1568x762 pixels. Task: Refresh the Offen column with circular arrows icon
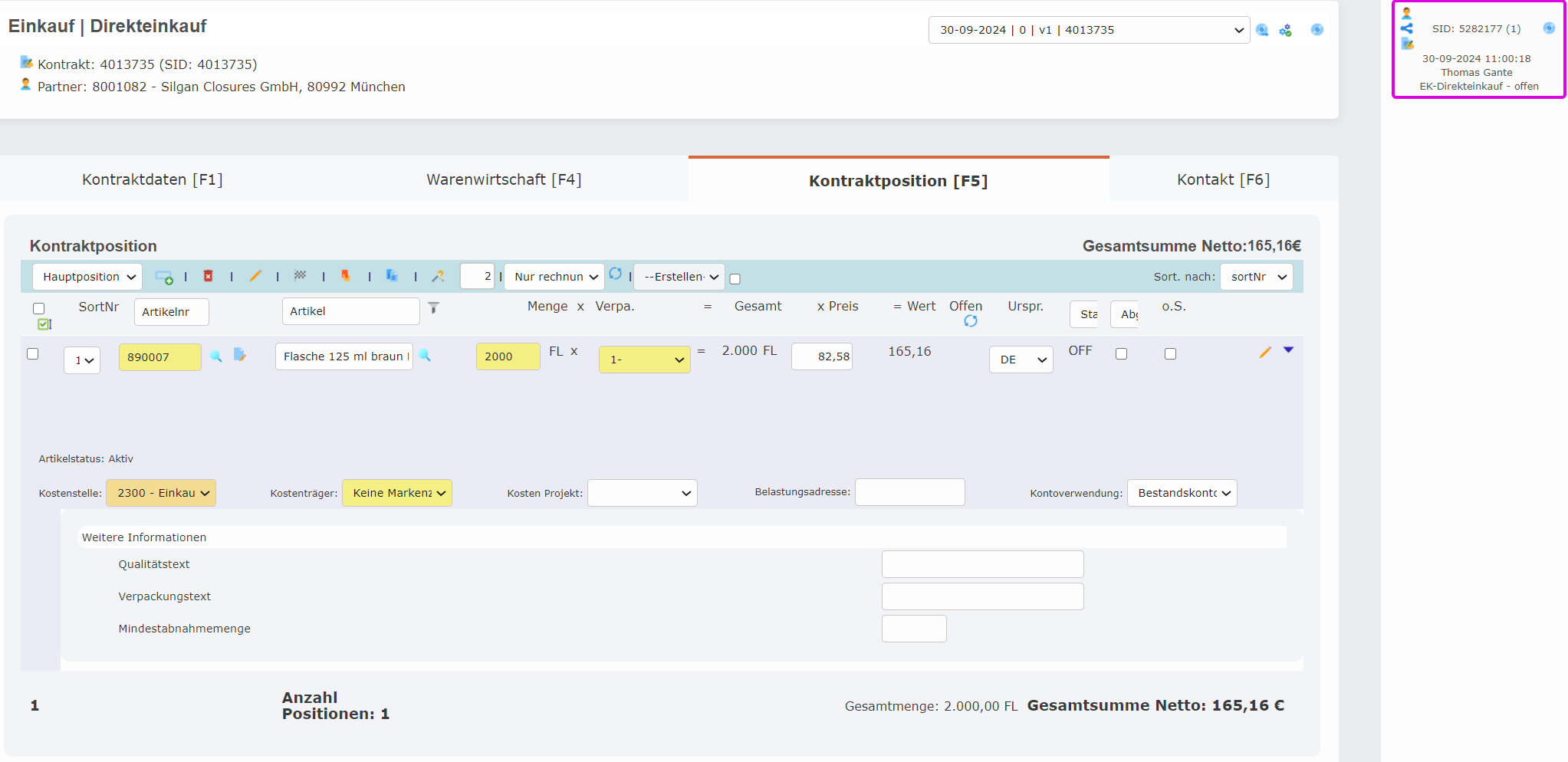point(971,321)
